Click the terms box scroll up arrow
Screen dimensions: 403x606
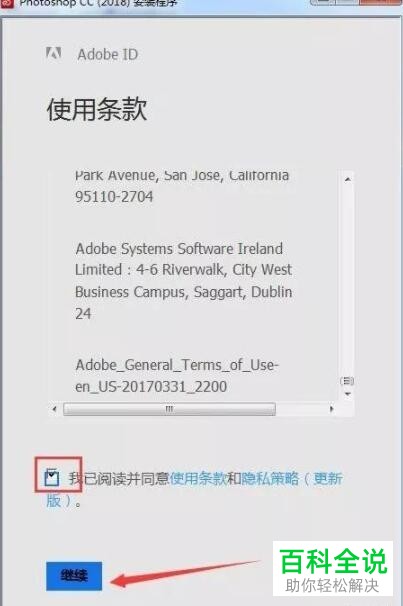pos(347,179)
